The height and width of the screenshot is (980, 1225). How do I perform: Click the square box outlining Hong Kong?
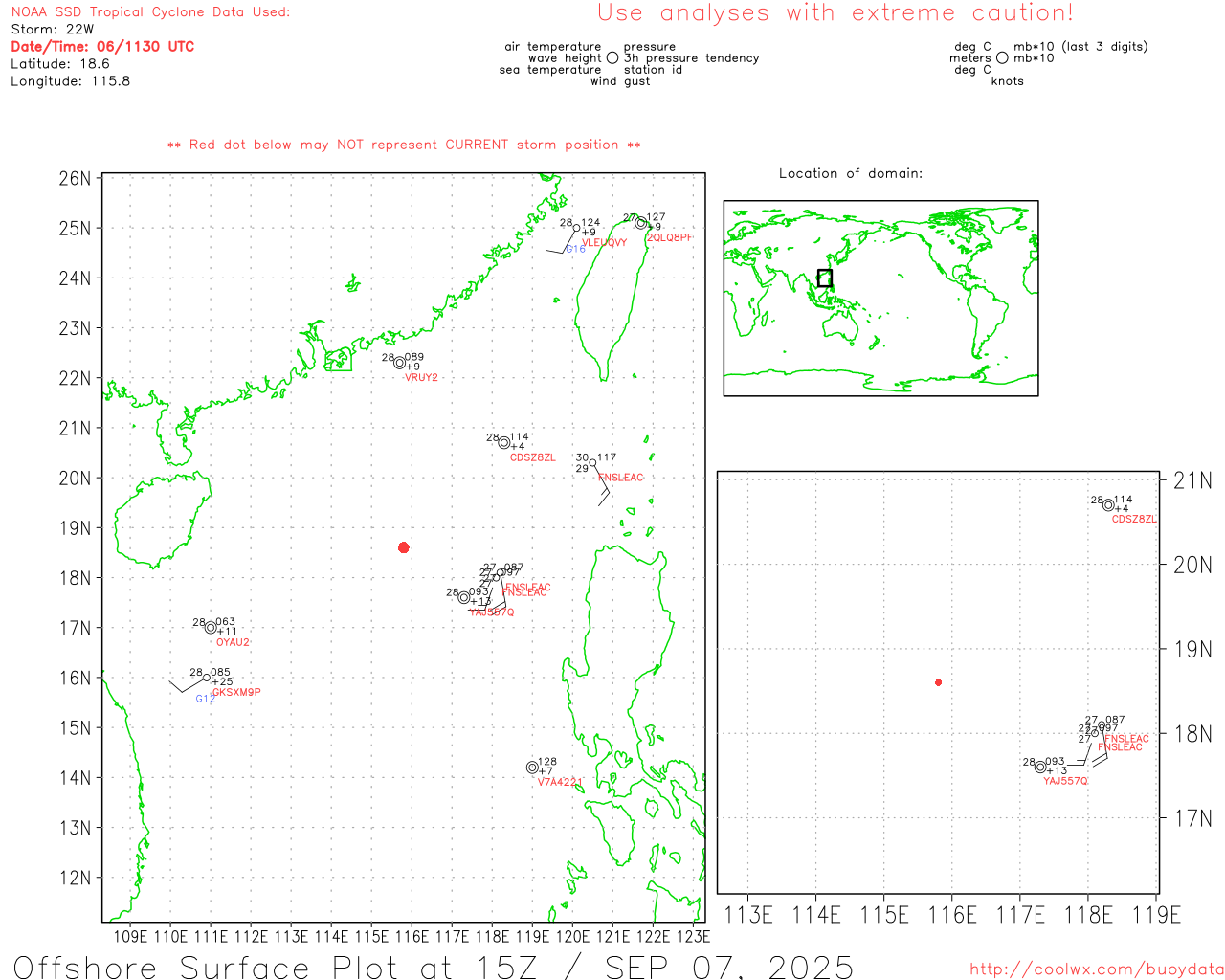point(338,360)
